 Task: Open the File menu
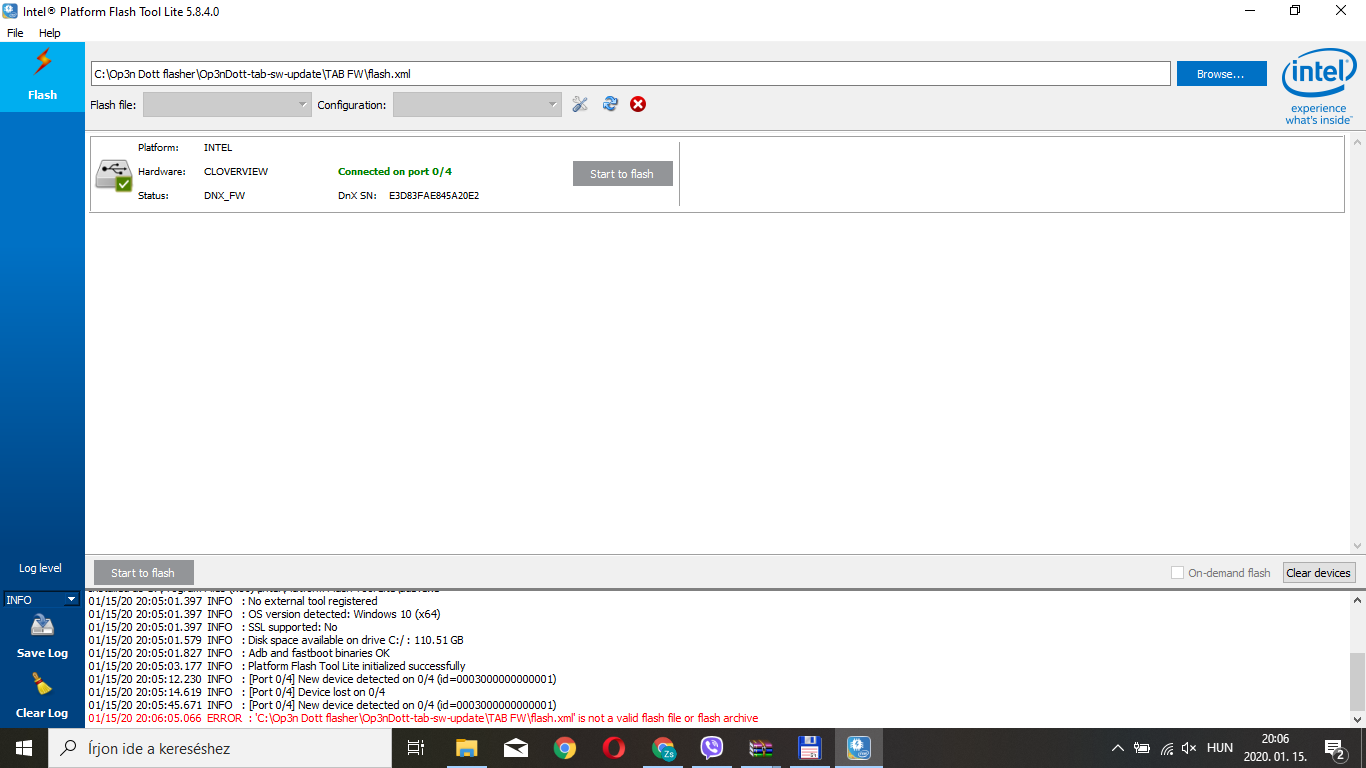15,33
